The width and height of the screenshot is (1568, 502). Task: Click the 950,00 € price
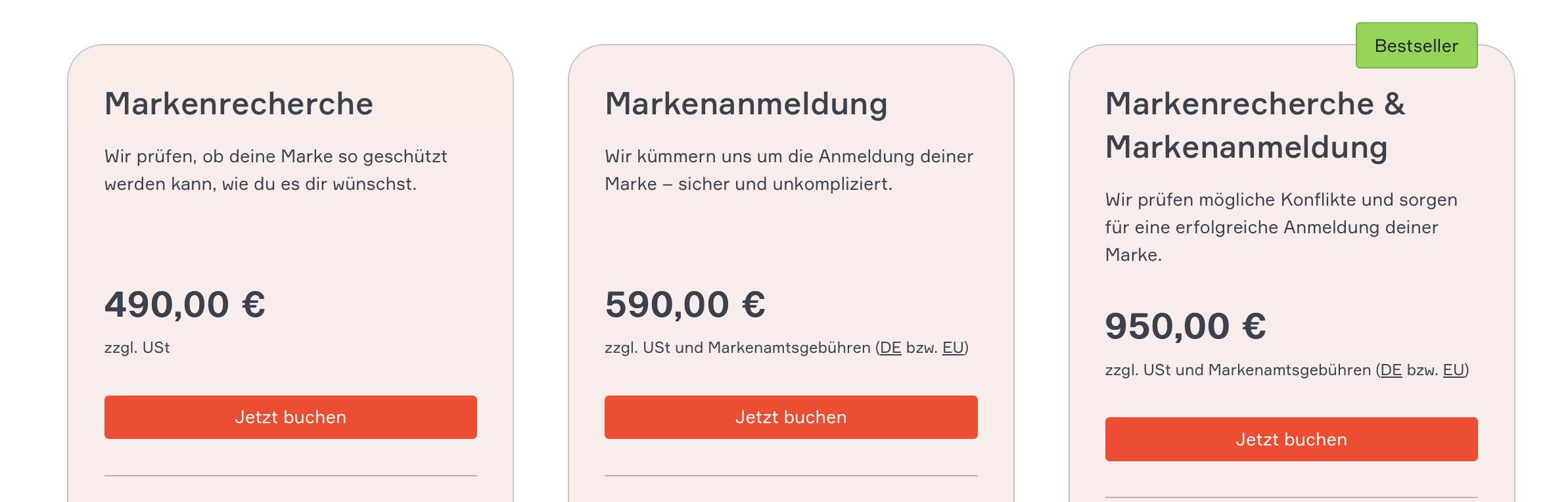click(1186, 327)
